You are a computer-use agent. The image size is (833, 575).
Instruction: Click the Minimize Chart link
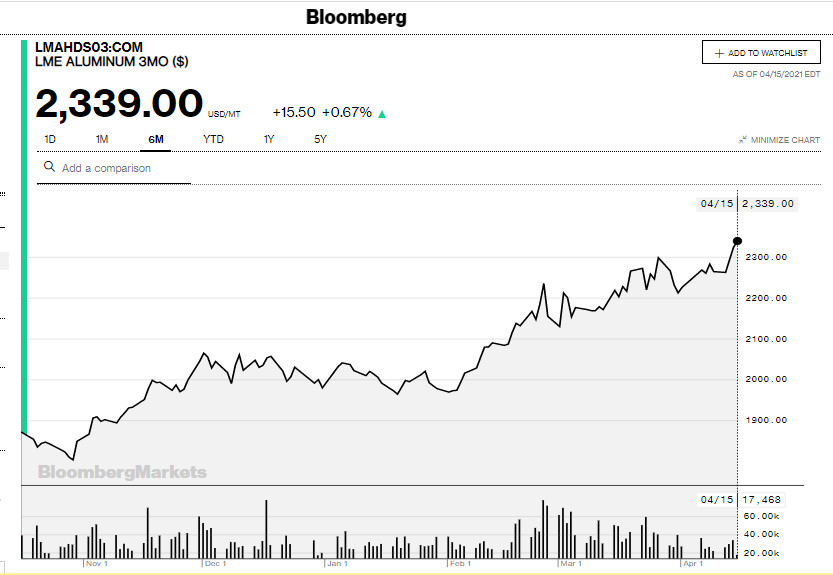(x=785, y=140)
